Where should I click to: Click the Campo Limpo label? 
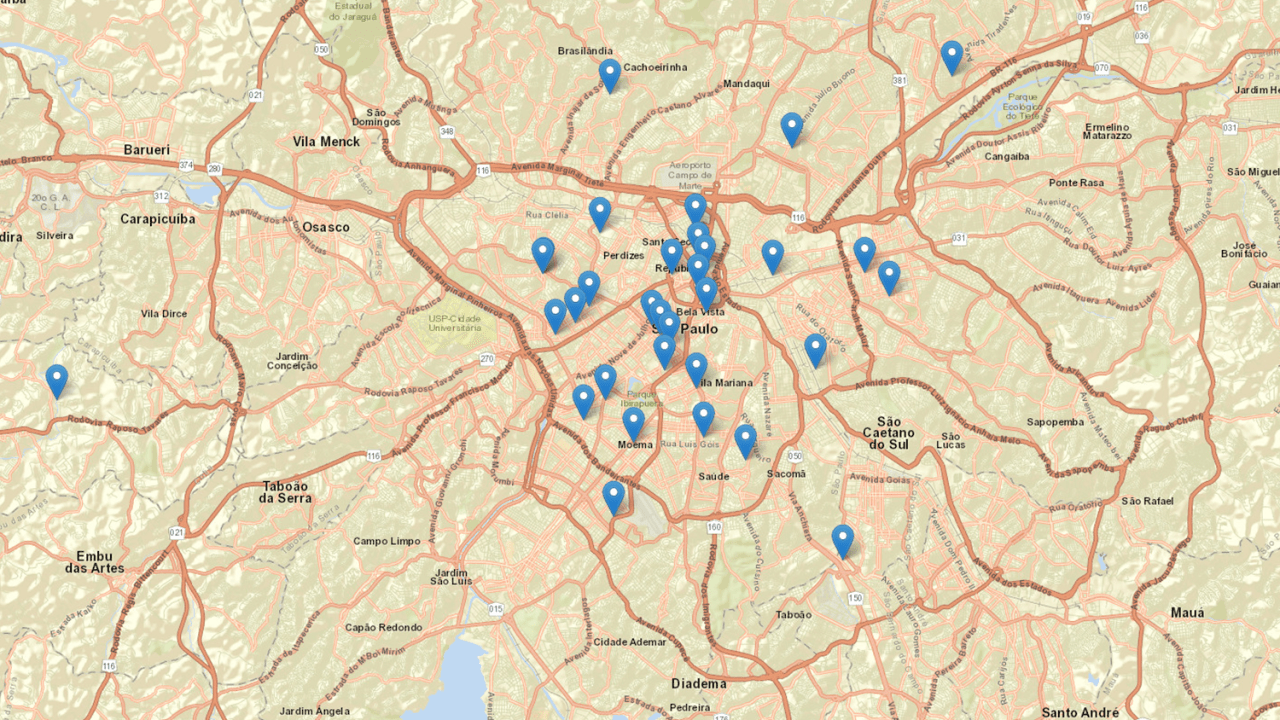pos(386,541)
